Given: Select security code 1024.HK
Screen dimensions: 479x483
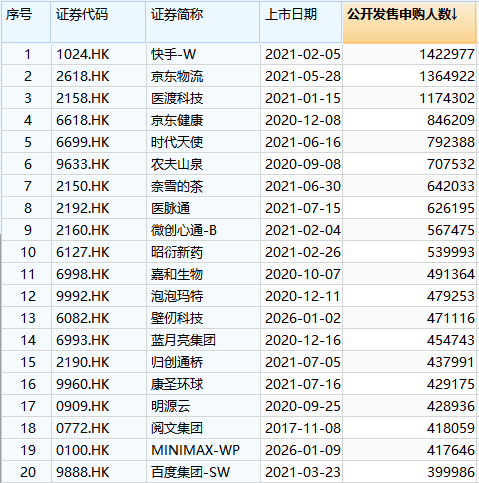Looking at the screenshot, I should tap(99, 54).
